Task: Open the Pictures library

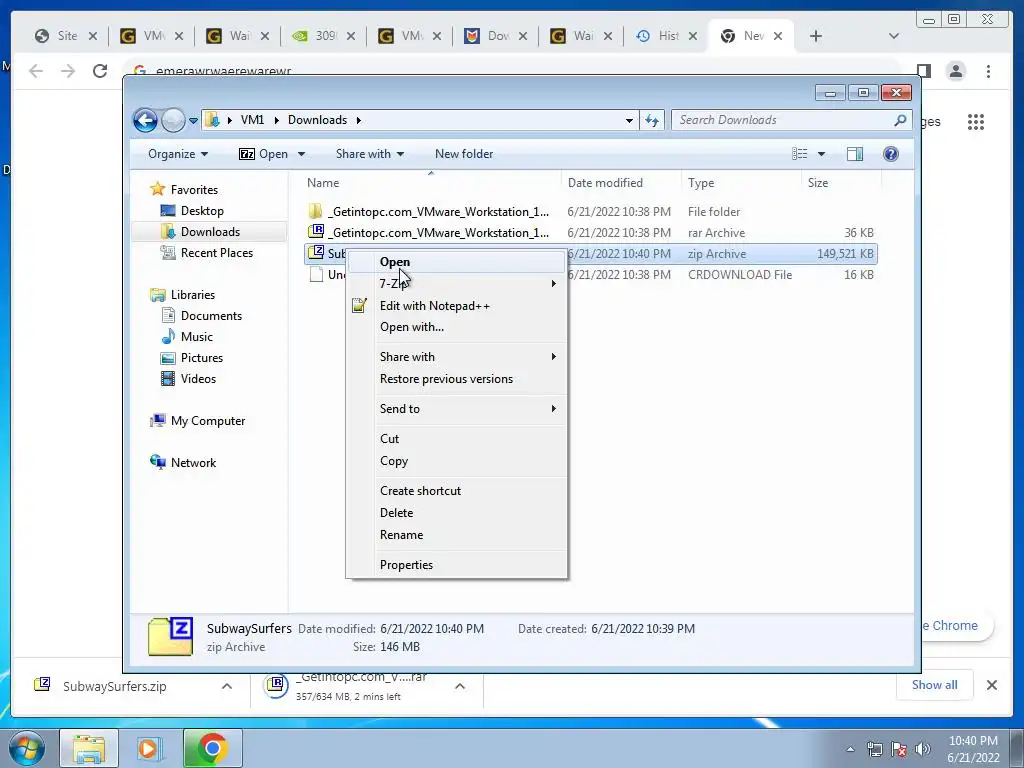Action: tap(201, 358)
